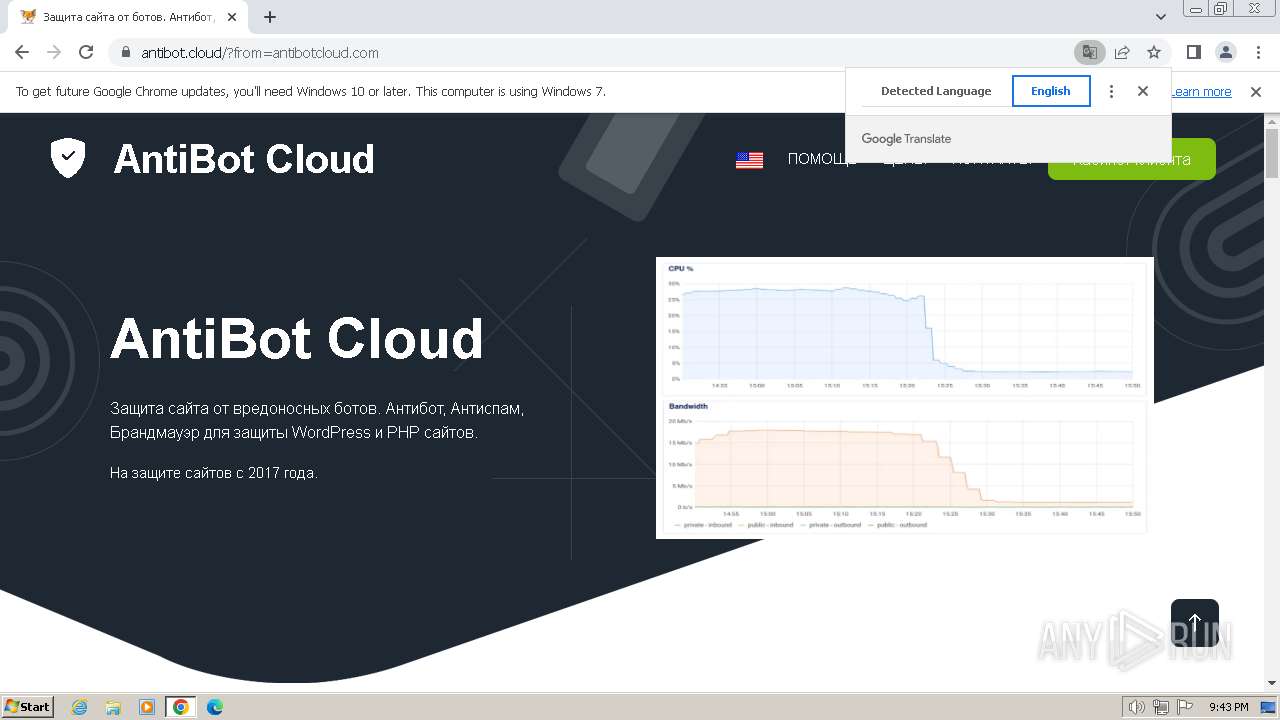Open the ПОМОЩЬ menu item
Screen dimensions: 1280x720
tap(822, 160)
